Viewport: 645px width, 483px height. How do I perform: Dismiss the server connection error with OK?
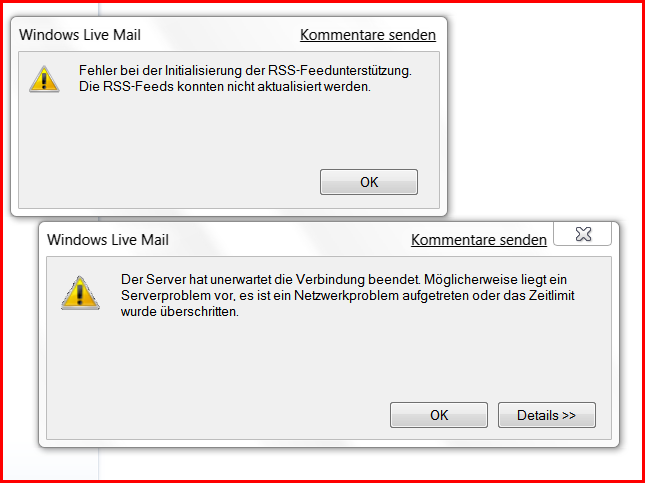pos(439,415)
